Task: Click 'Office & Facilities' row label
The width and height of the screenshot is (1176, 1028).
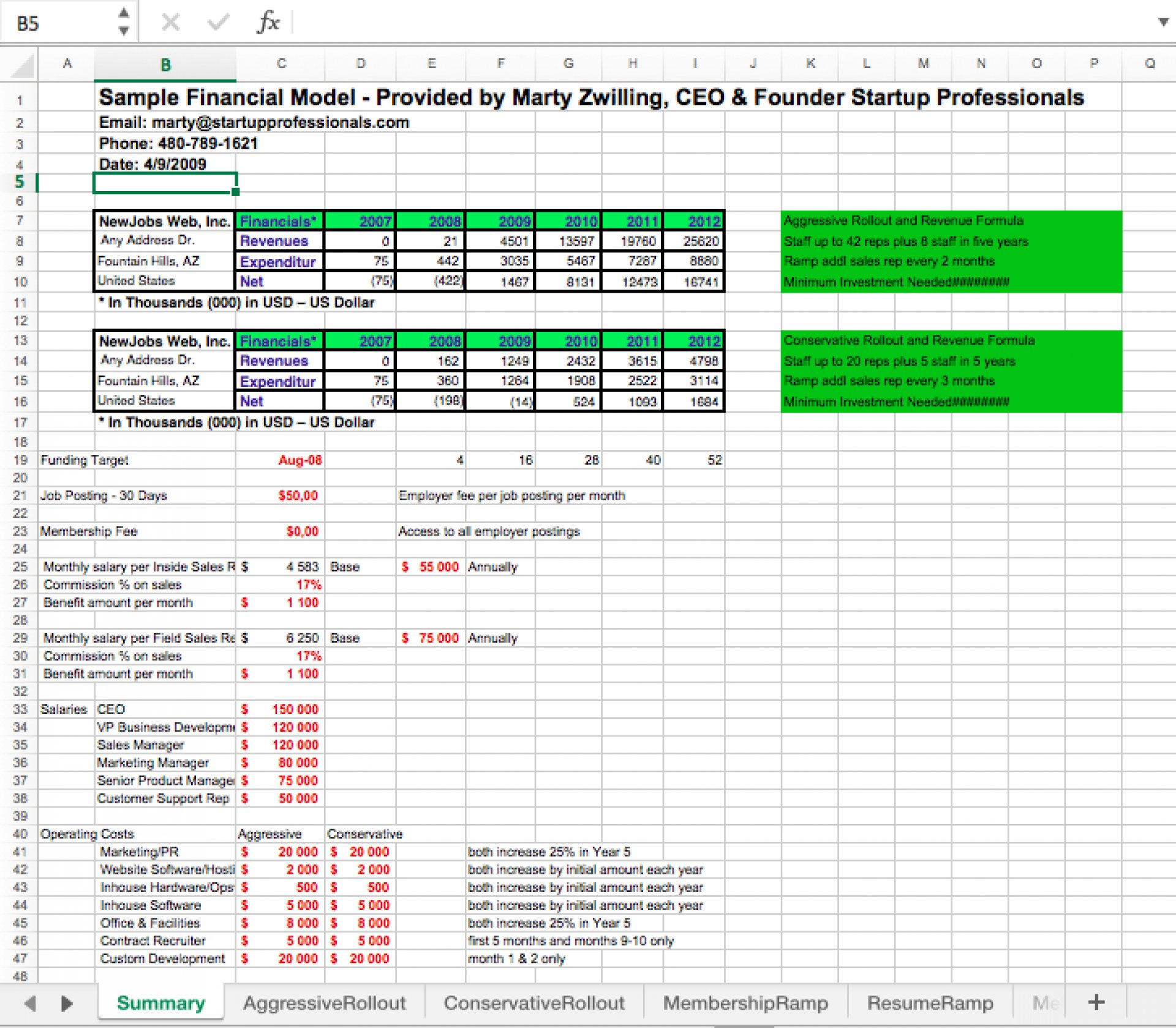Action: [x=150, y=923]
